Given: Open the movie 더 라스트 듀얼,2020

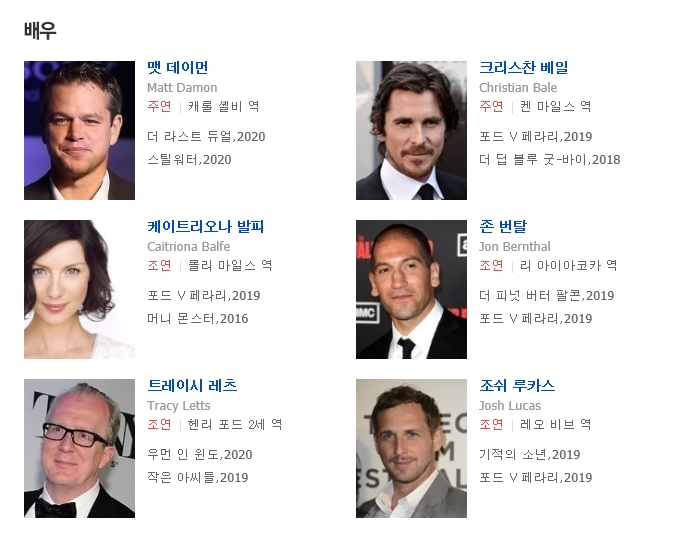Looking at the screenshot, I should point(206,136).
